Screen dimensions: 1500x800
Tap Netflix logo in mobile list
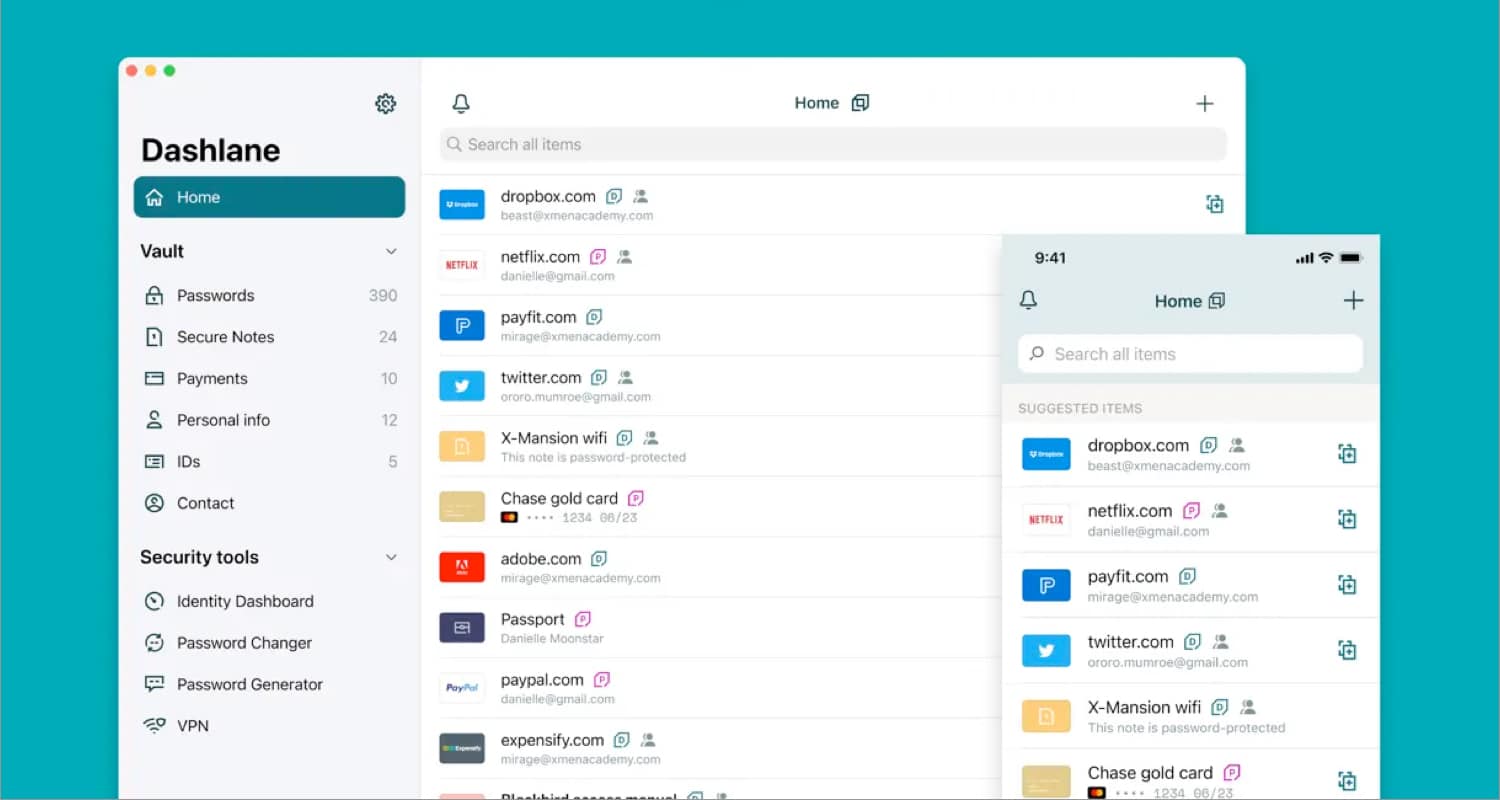tap(1046, 519)
